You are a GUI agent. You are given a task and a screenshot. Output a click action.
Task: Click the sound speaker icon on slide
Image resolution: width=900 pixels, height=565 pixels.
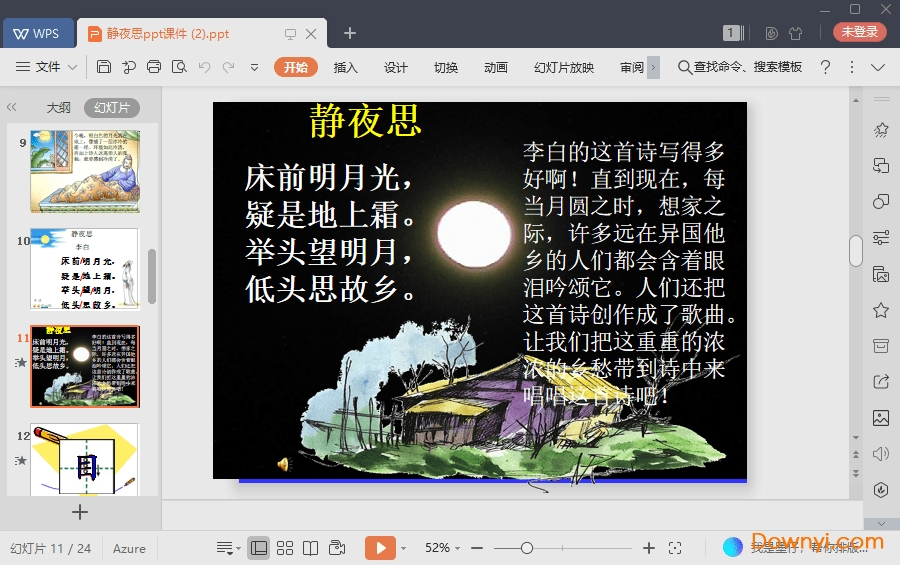click(x=284, y=464)
